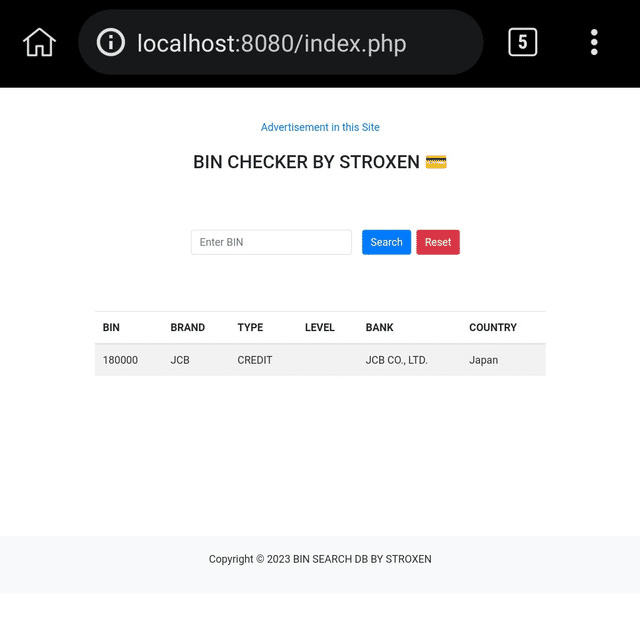The width and height of the screenshot is (640, 619).
Task: Click the BRAND column header
Action: click(x=187, y=327)
